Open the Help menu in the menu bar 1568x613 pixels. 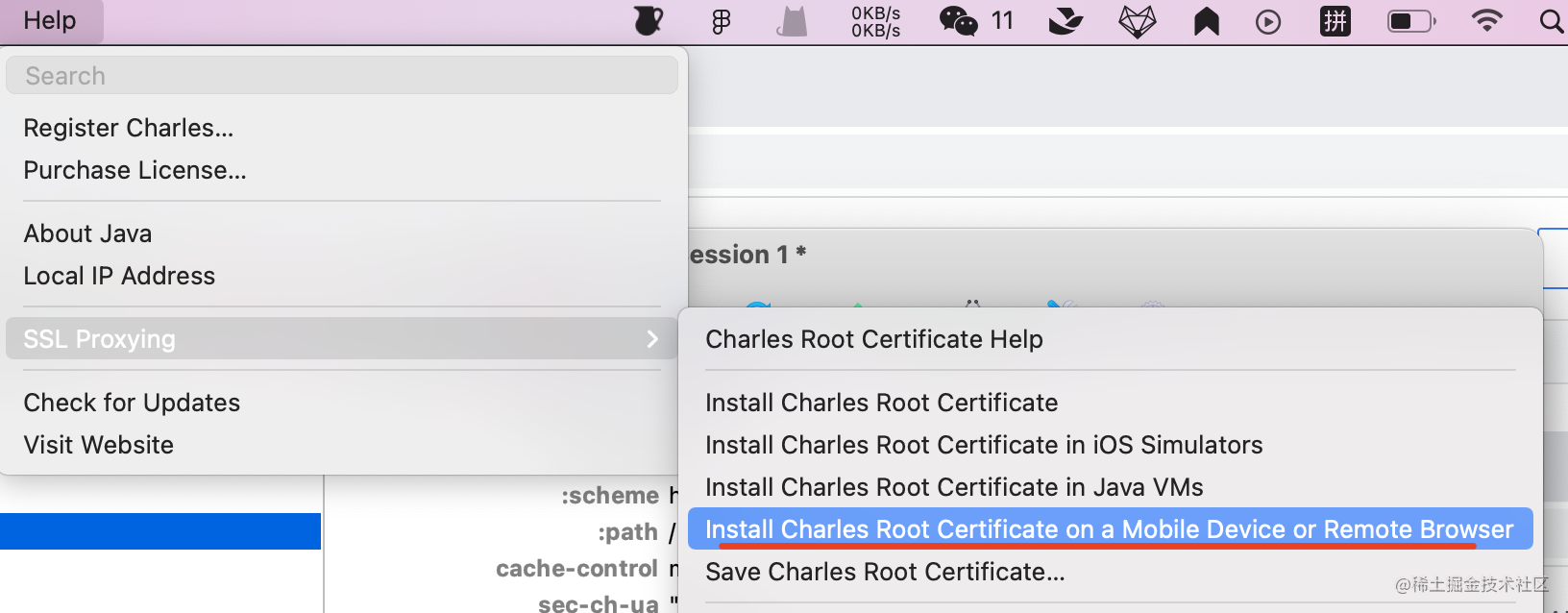point(50,21)
